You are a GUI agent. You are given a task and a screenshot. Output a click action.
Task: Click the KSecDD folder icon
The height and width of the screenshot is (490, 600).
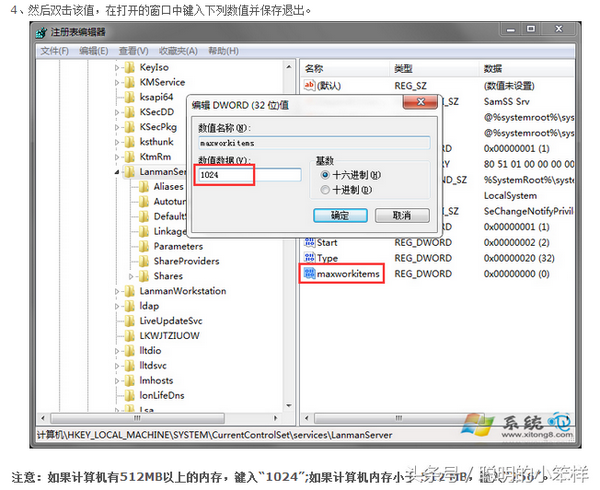pos(130,112)
